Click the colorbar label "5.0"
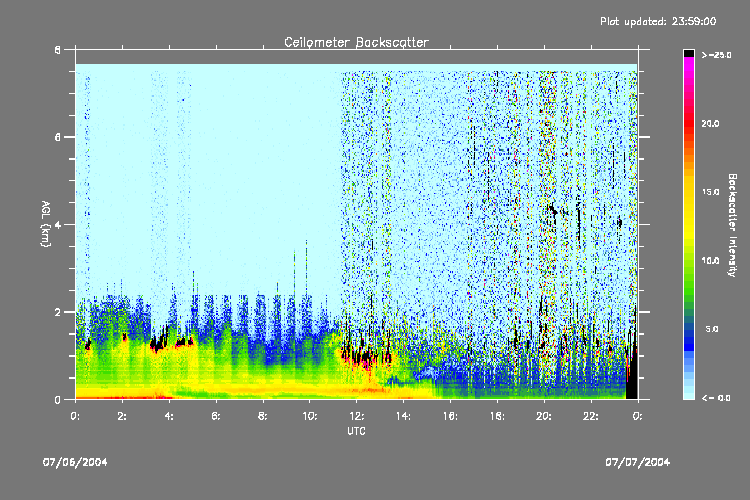The image size is (750, 500). (712, 329)
